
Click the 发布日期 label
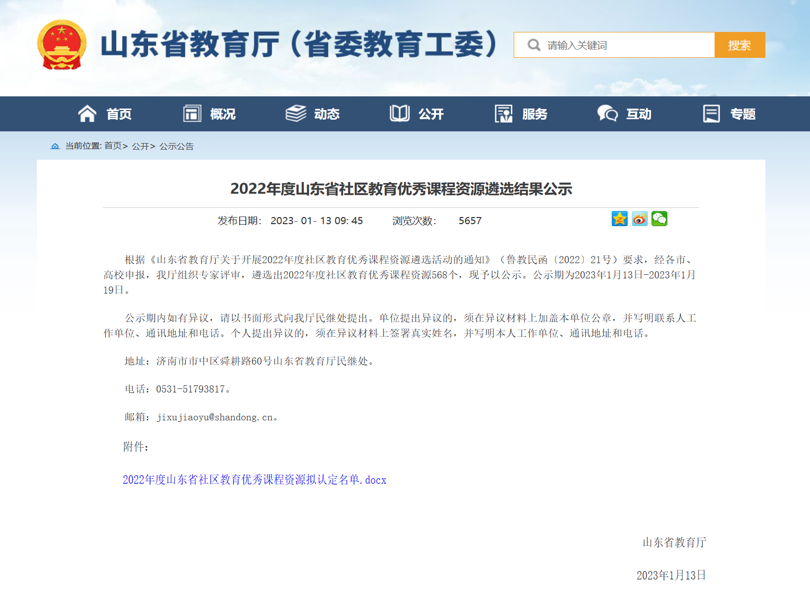[240, 221]
